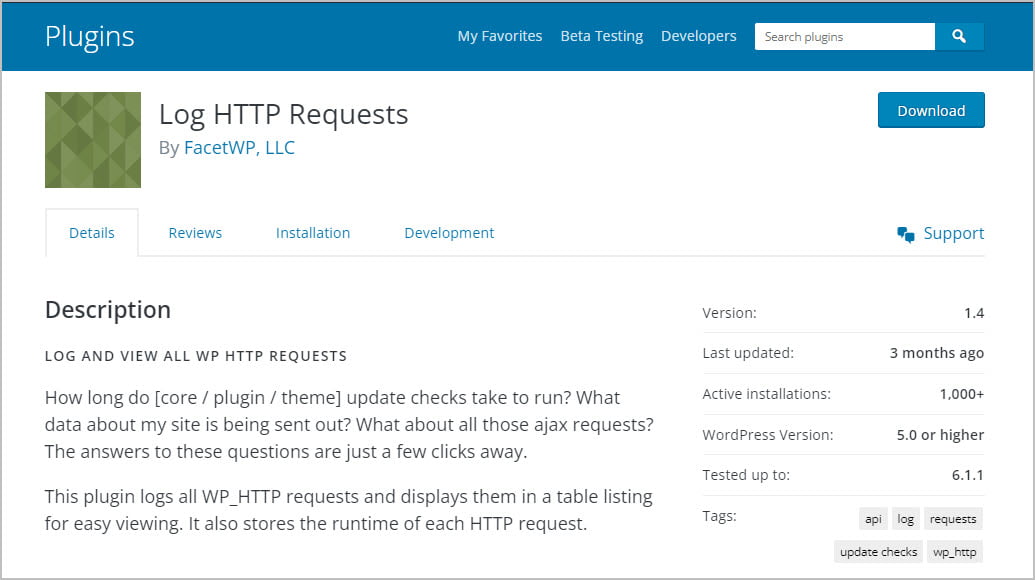This screenshot has width=1035, height=580.
Task: Open My Favorites in the navigation bar
Action: (x=499, y=36)
